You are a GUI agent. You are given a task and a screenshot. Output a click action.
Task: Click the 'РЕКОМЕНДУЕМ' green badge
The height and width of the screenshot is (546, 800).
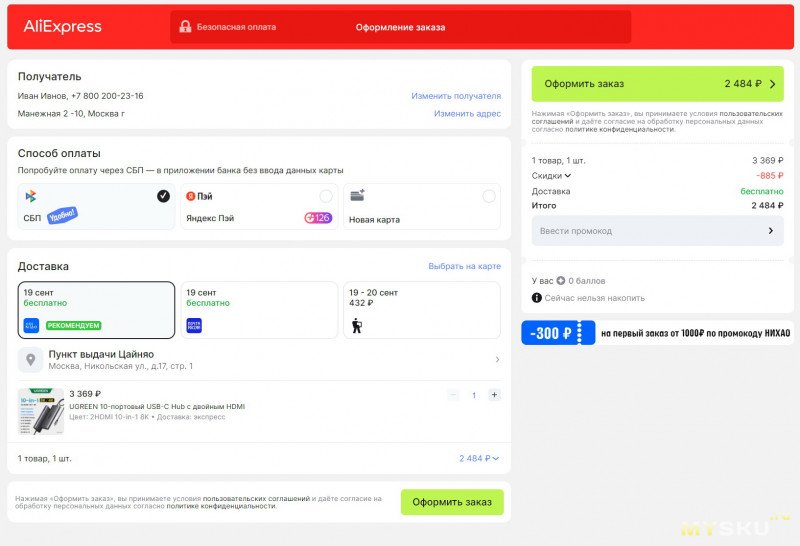[73, 326]
